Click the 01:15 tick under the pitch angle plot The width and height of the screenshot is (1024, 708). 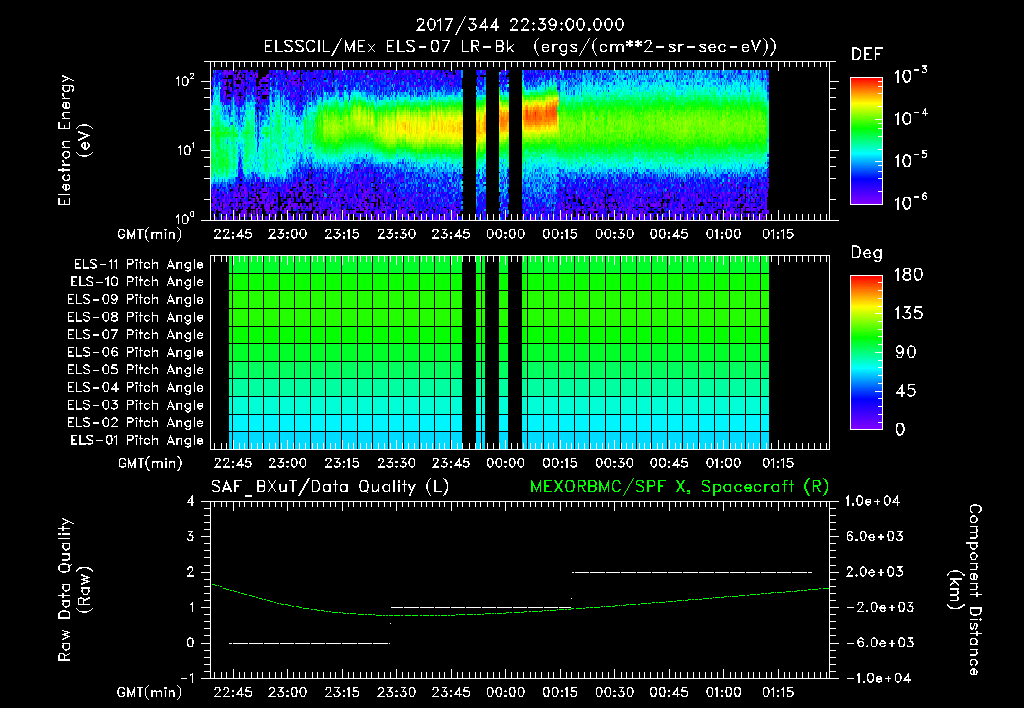[778, 463]
